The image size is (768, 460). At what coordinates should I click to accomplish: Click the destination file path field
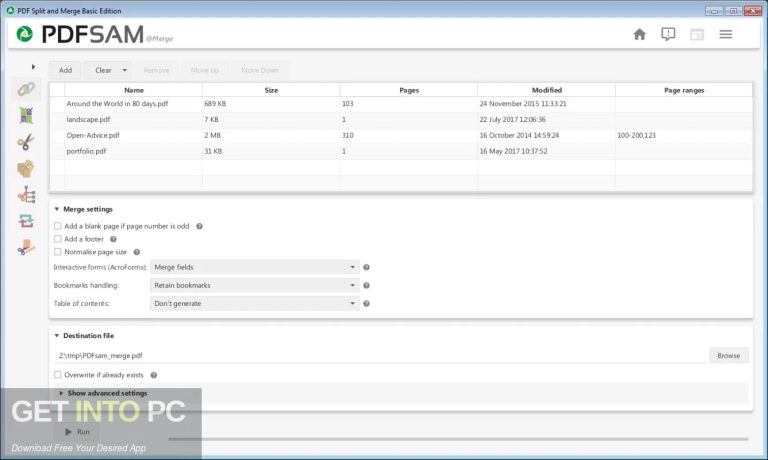(x=380, y=356)
